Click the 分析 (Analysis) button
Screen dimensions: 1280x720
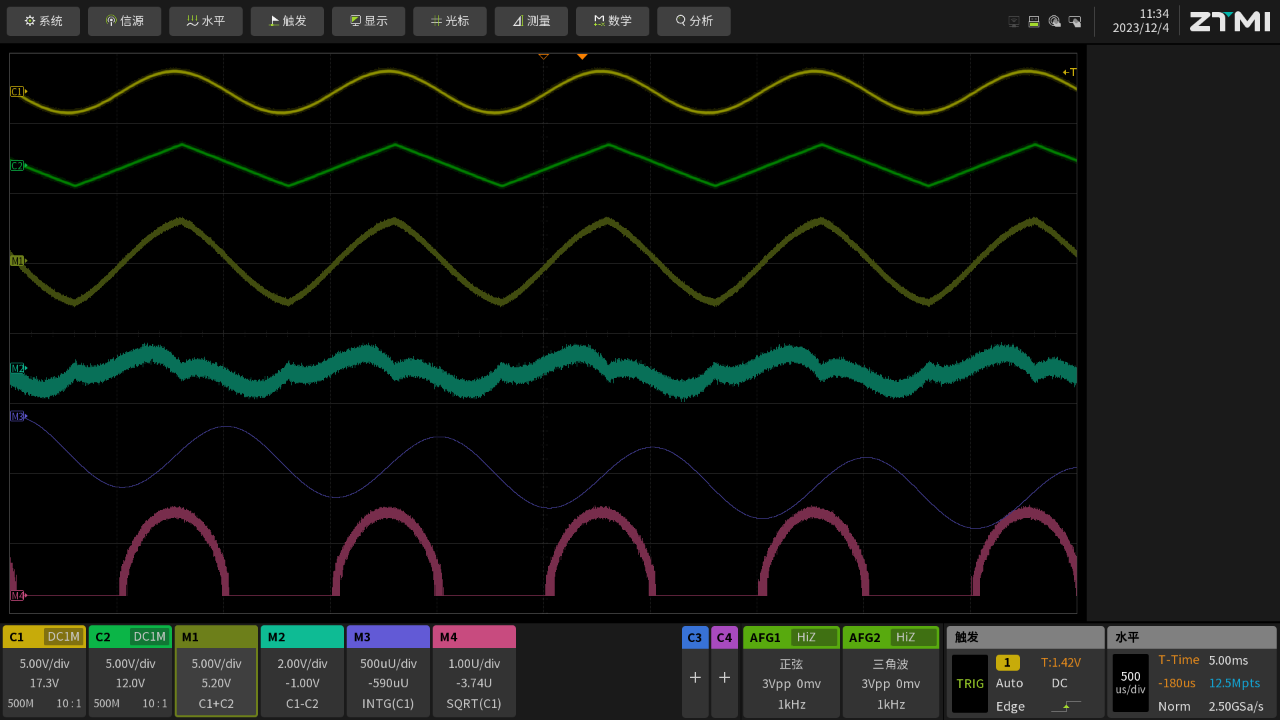(693, 21)
